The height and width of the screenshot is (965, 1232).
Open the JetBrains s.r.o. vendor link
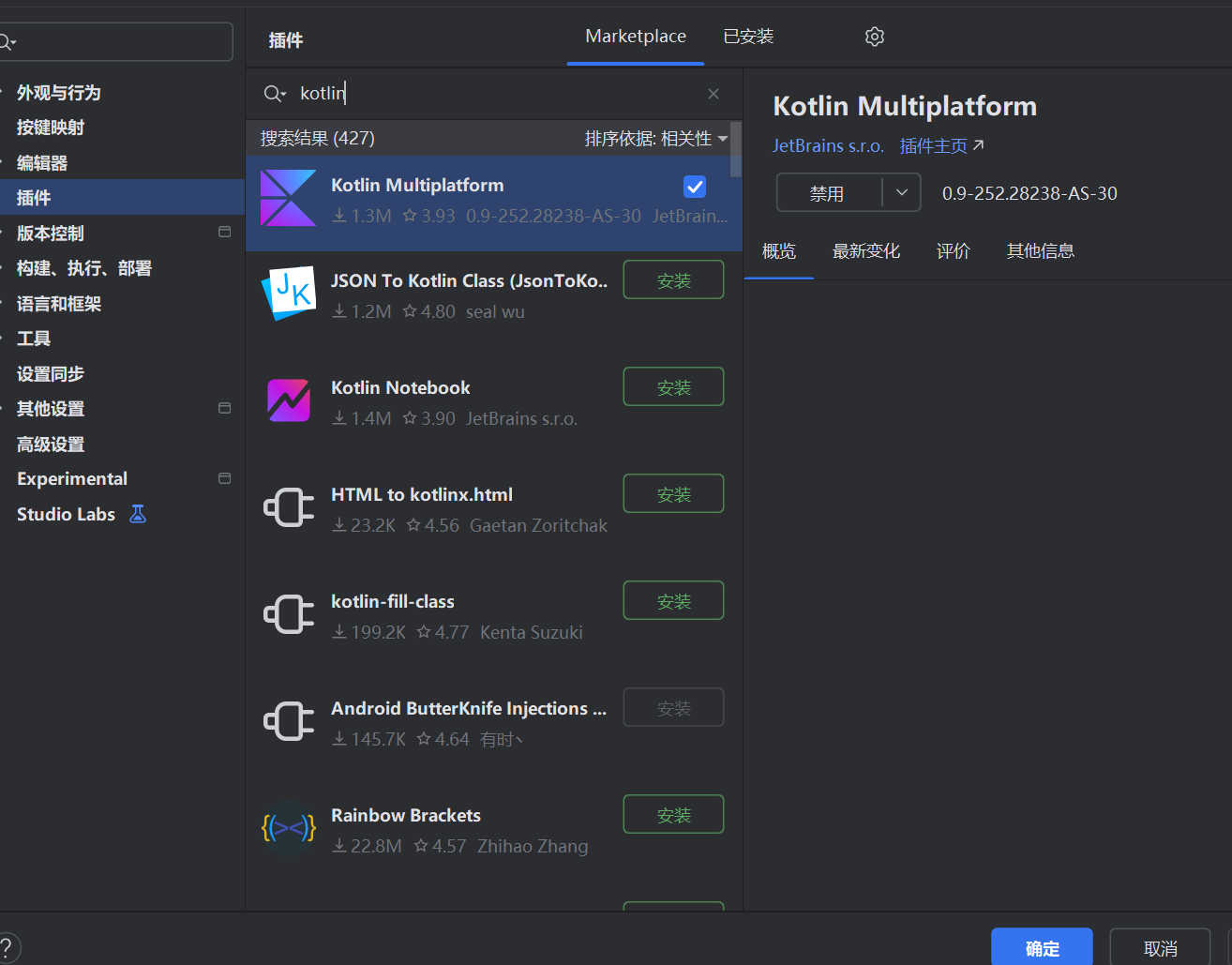point(828,146)
